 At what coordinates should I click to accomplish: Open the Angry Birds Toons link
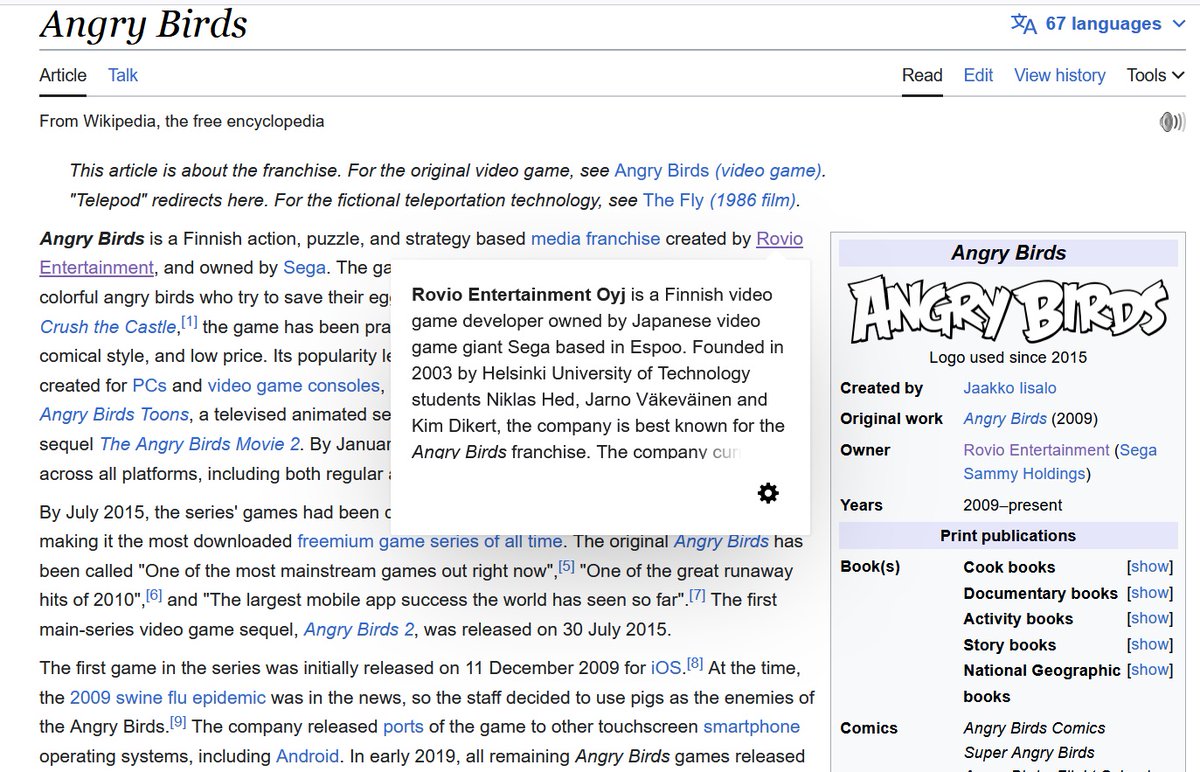pos(114,414)
